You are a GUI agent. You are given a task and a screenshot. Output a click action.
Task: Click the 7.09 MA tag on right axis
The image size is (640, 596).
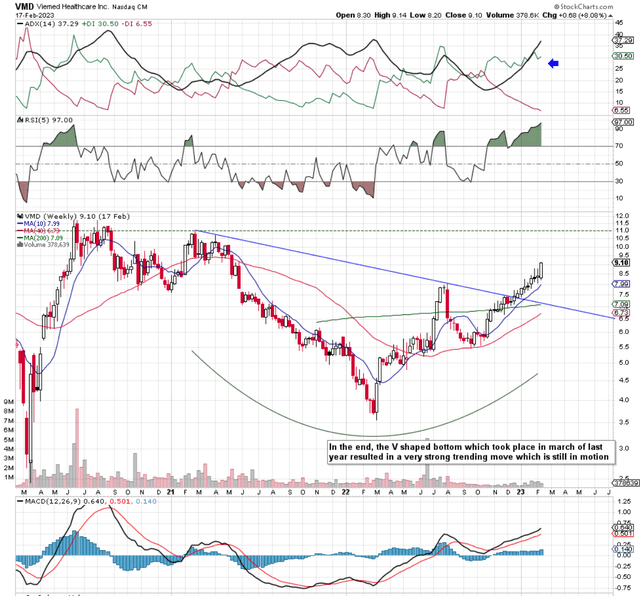(x=621, y=304)
